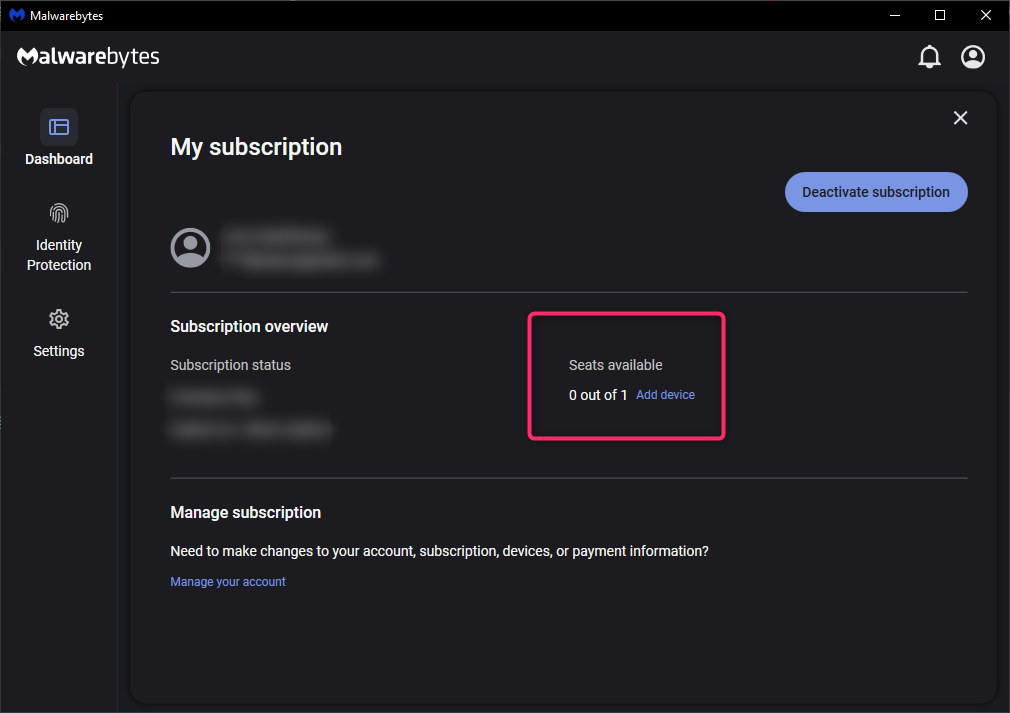Click the Subscription status label
The image size is (1010, 713).
[x=231, y=365]
